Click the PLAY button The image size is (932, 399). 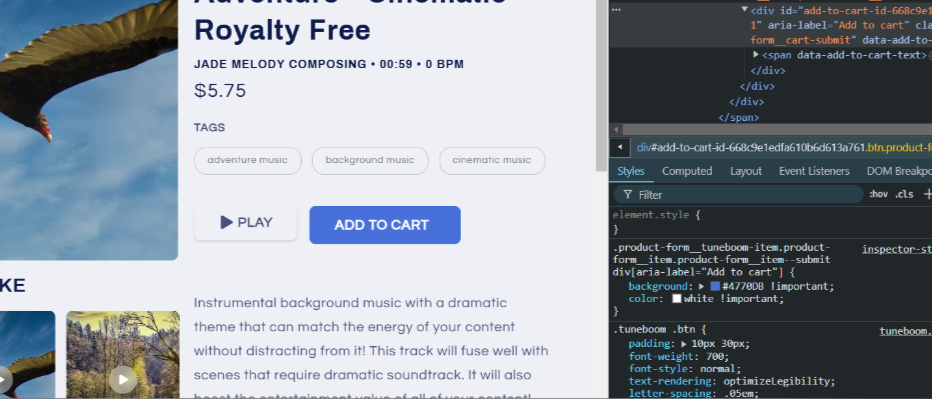tap(245, 222)
